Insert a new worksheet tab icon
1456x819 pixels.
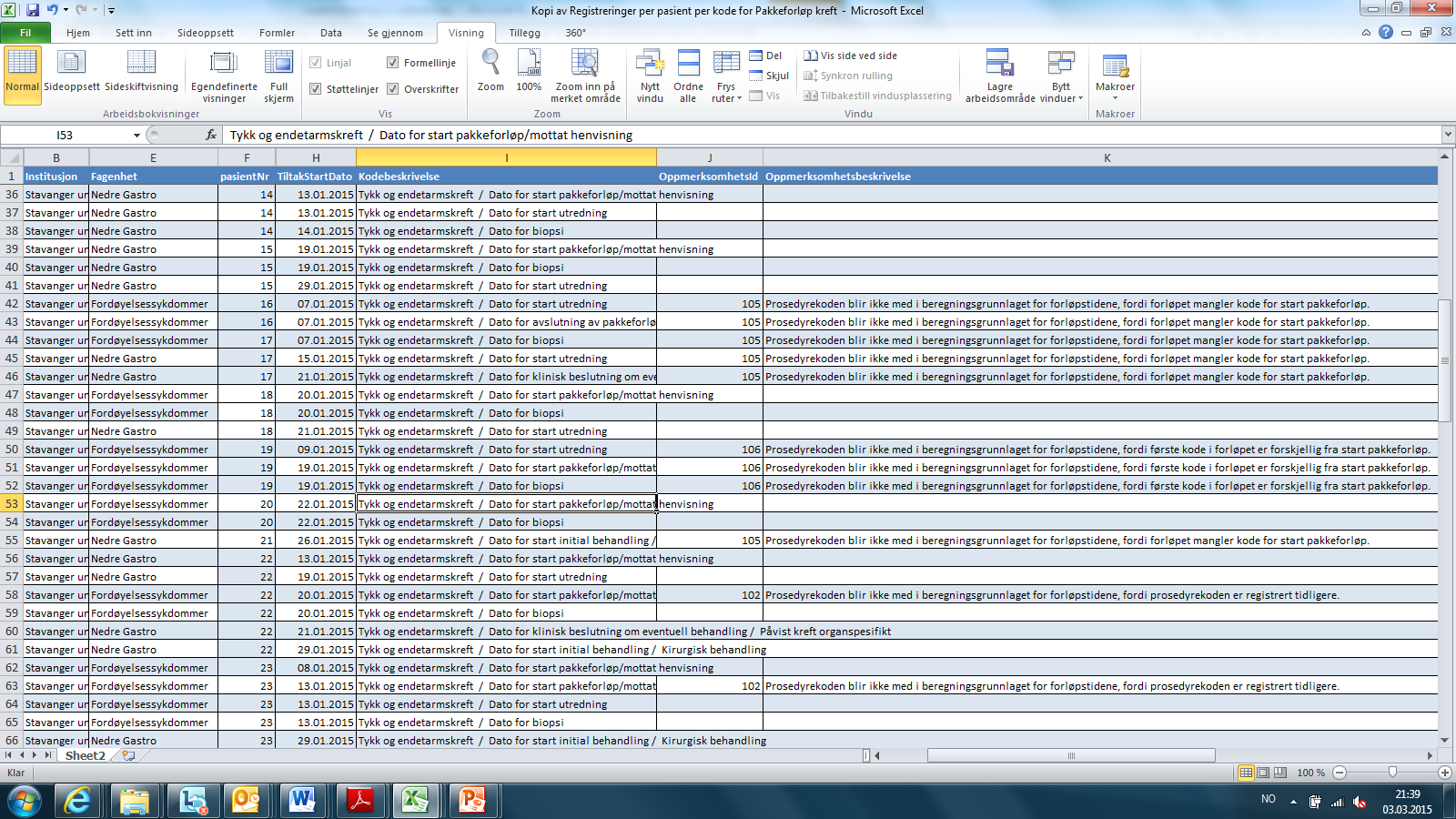click(x=128, y=755)
